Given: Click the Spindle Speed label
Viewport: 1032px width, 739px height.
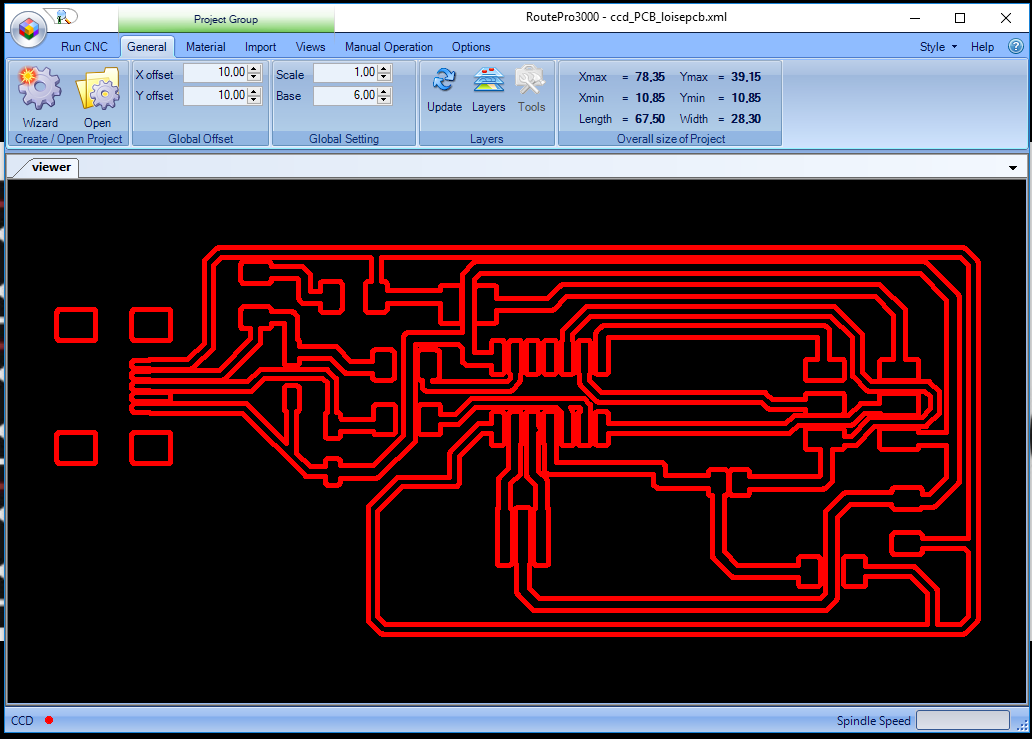Looking at the screenshot, I should pyautogui.click(x=873, y=721).
